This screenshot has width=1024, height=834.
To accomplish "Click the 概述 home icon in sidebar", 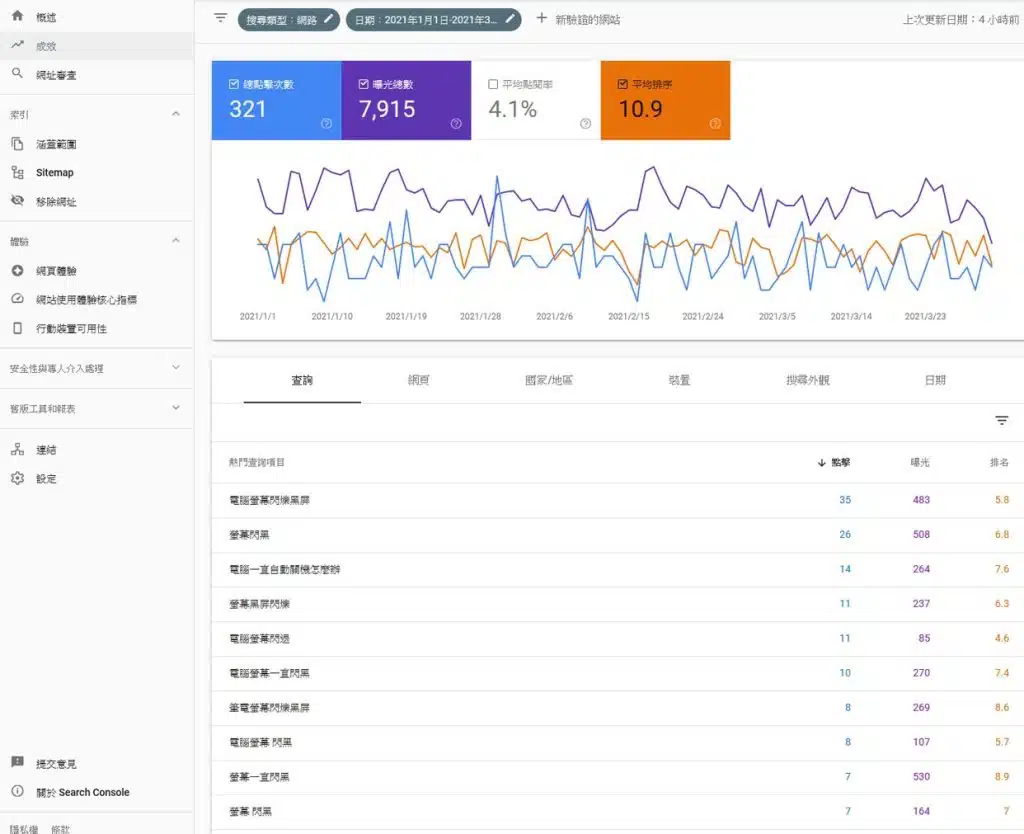I will click(17, 17).
